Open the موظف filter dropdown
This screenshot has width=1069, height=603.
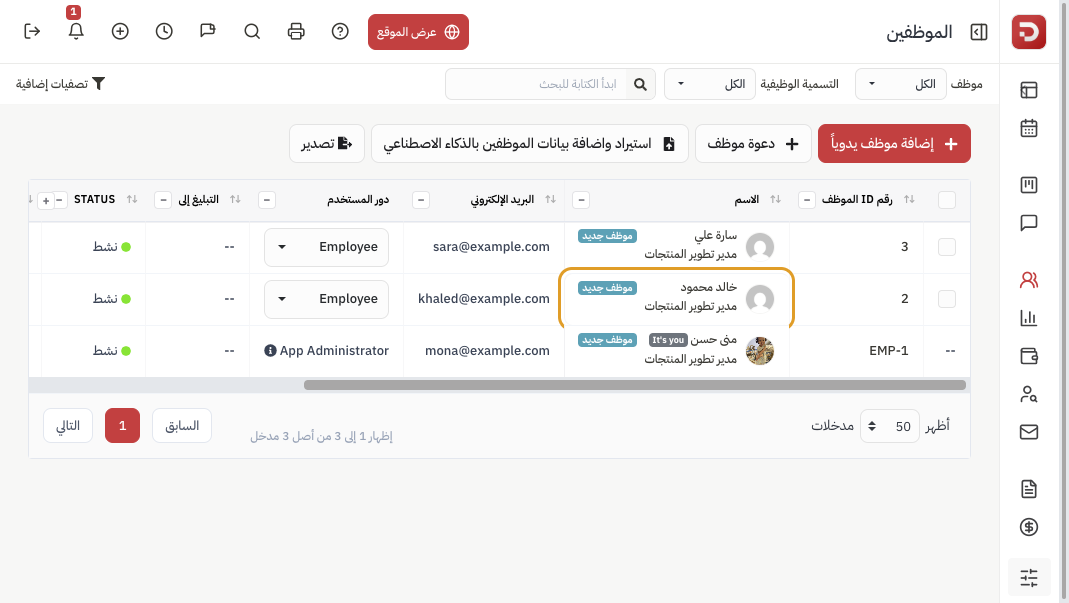[x=901, y=84]
